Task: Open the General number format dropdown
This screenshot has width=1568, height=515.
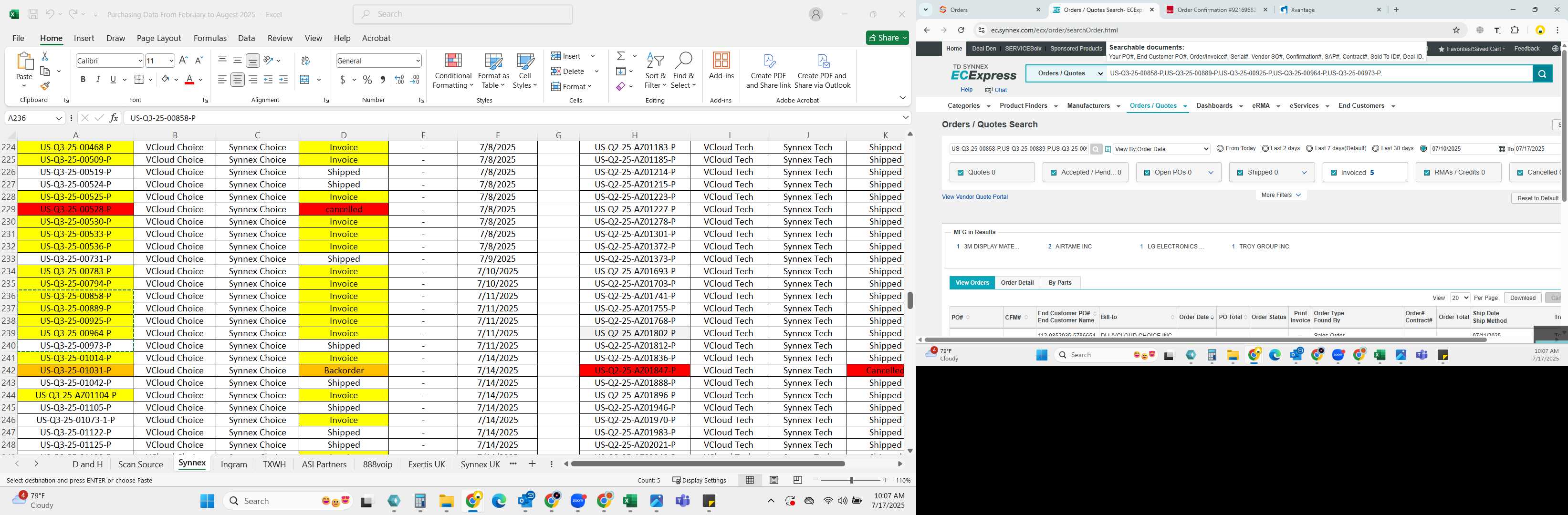Action: 418,61
